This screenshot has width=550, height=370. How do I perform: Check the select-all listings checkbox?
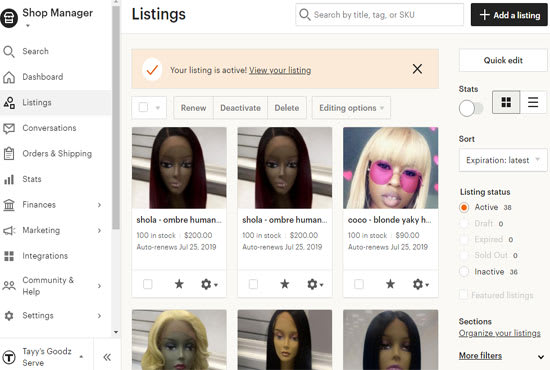143,107
